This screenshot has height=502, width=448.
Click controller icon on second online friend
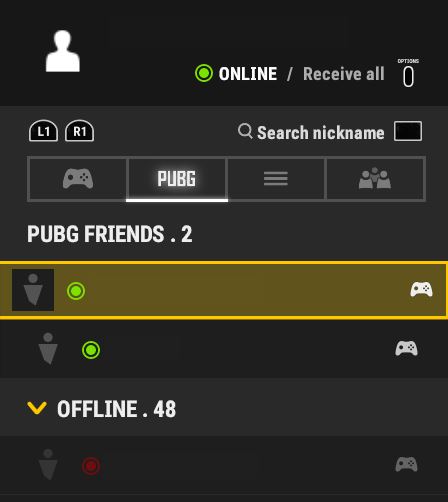pos(406,348)
